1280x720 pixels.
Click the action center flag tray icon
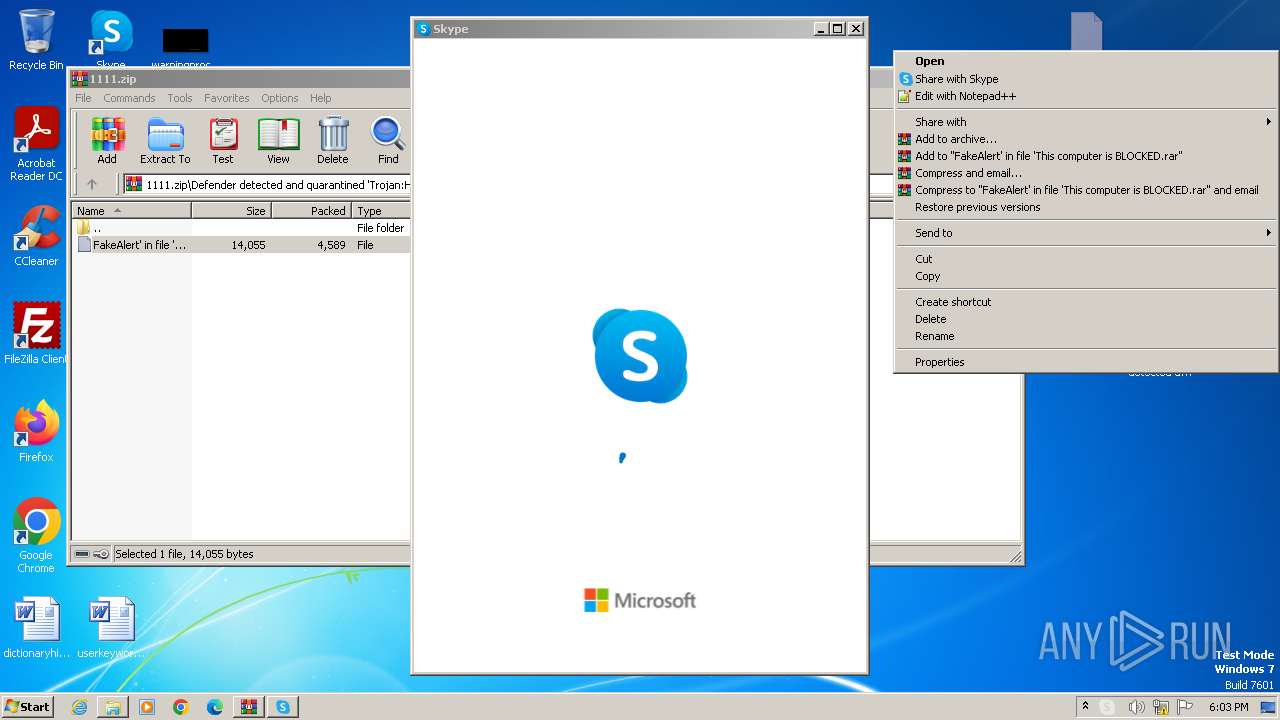(1186, 707)
